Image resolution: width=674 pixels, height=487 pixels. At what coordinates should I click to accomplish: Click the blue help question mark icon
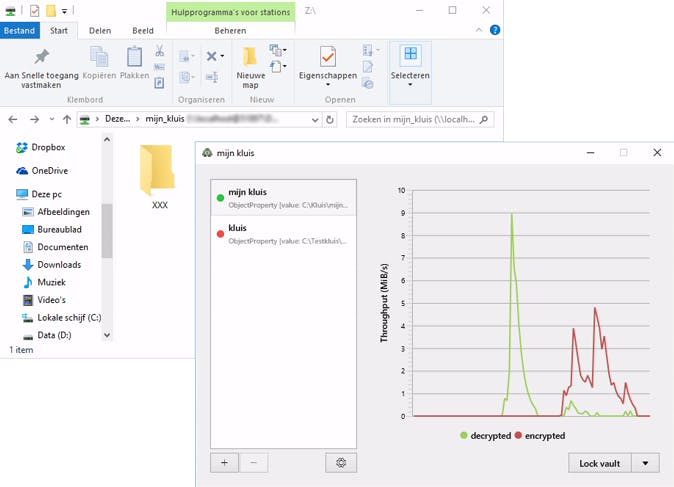[495, 30]
